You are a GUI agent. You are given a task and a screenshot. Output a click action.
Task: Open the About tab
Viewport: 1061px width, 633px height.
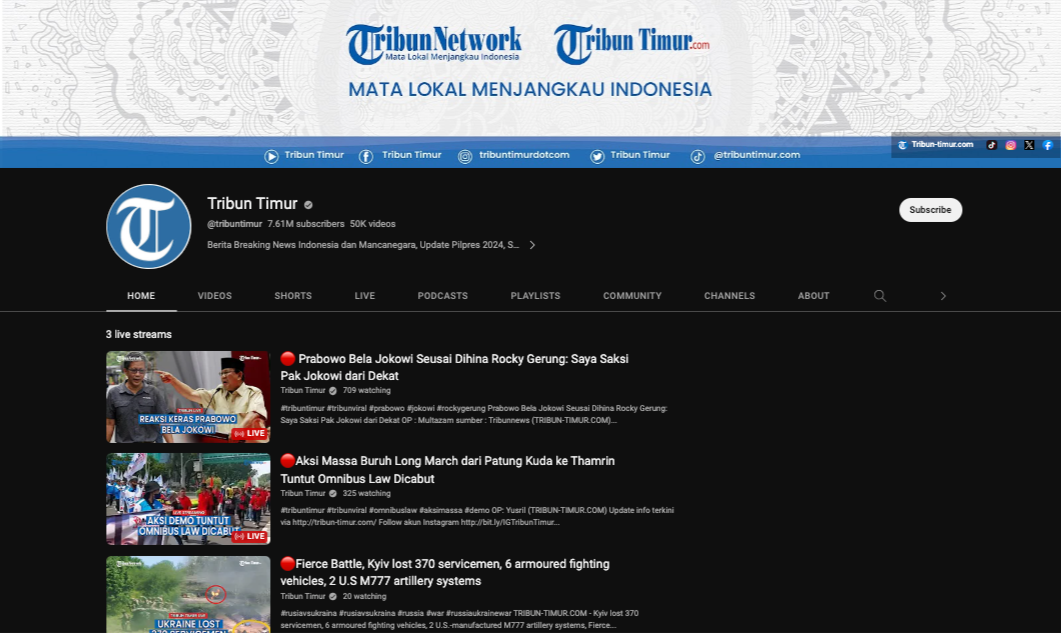point(813,296)
